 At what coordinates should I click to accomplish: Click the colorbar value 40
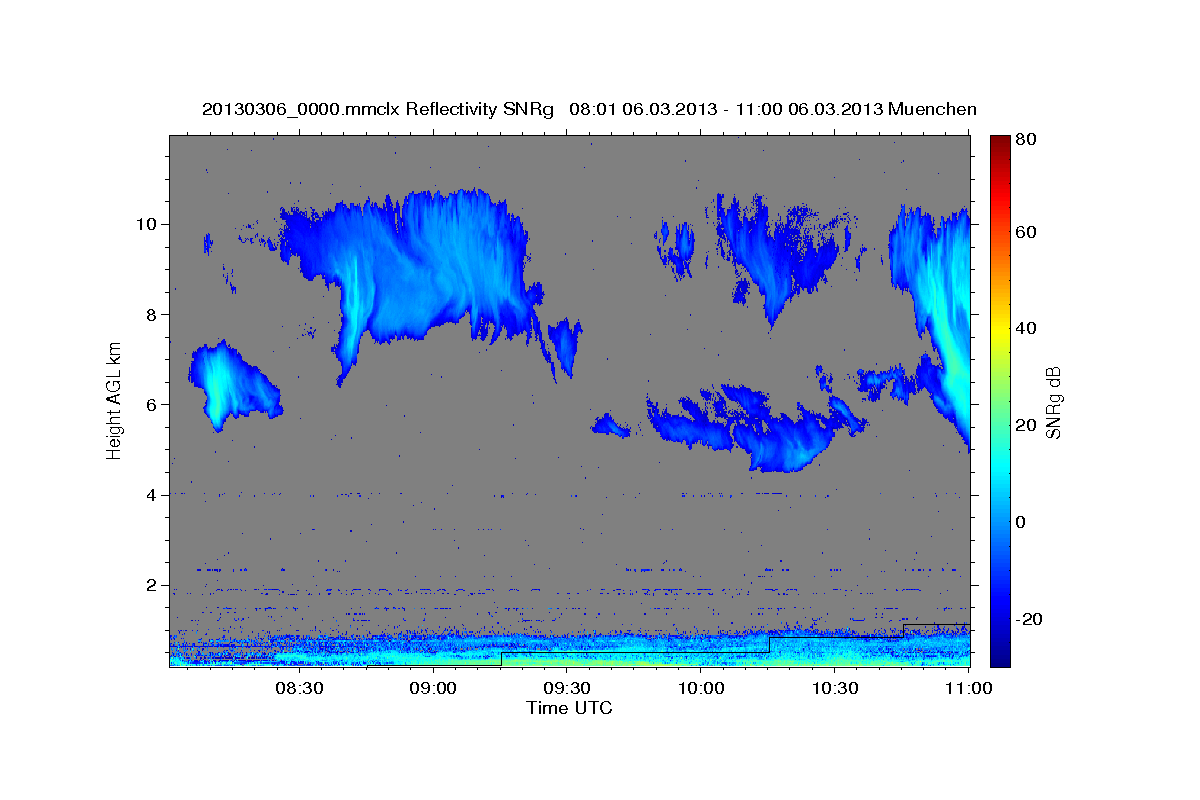click(1028, 328)
